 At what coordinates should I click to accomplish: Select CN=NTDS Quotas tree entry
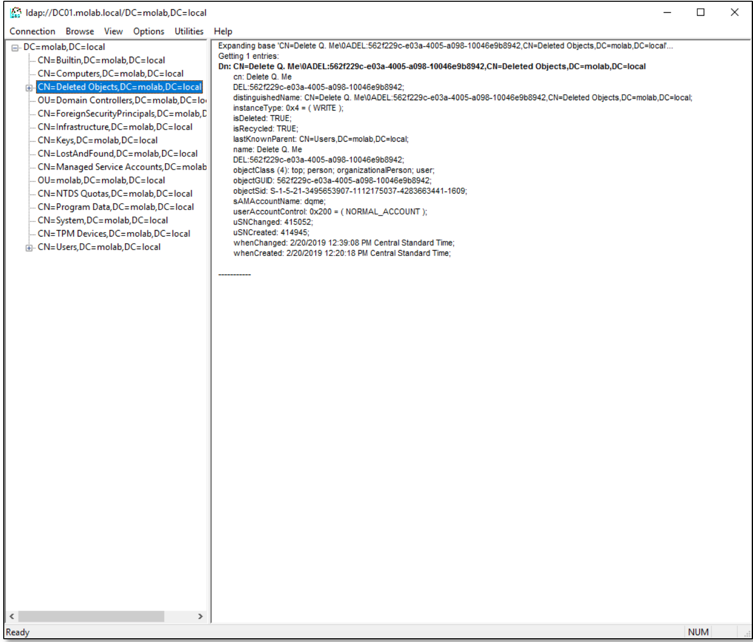coord(114,194)
